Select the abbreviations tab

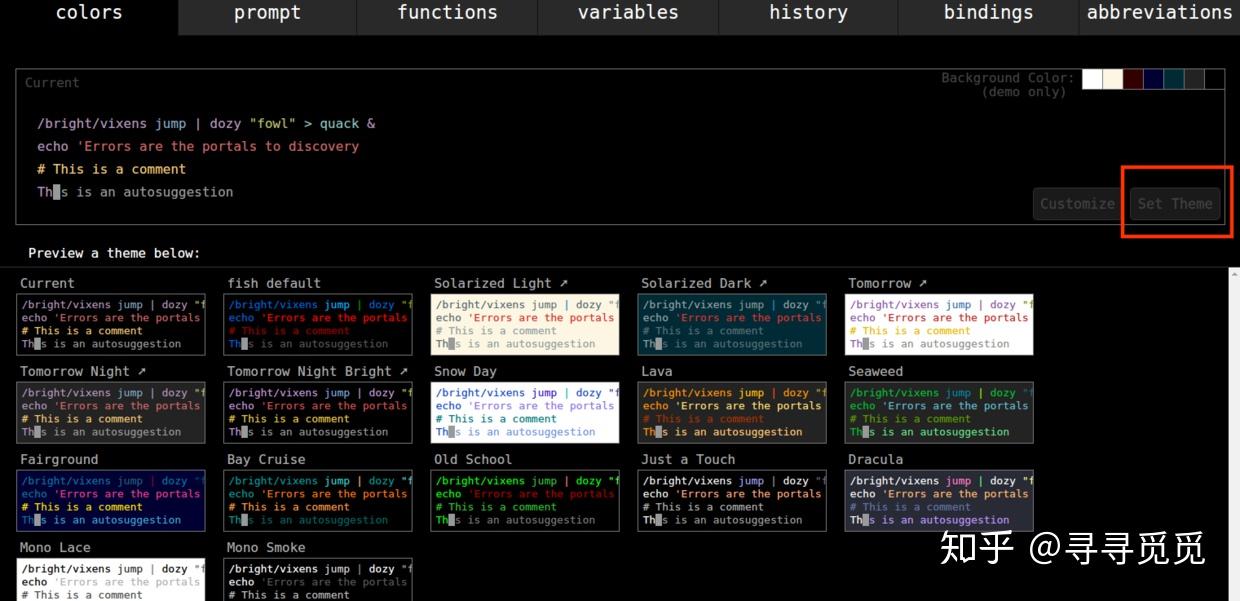pyautogui.click(x=1159, y=14)
